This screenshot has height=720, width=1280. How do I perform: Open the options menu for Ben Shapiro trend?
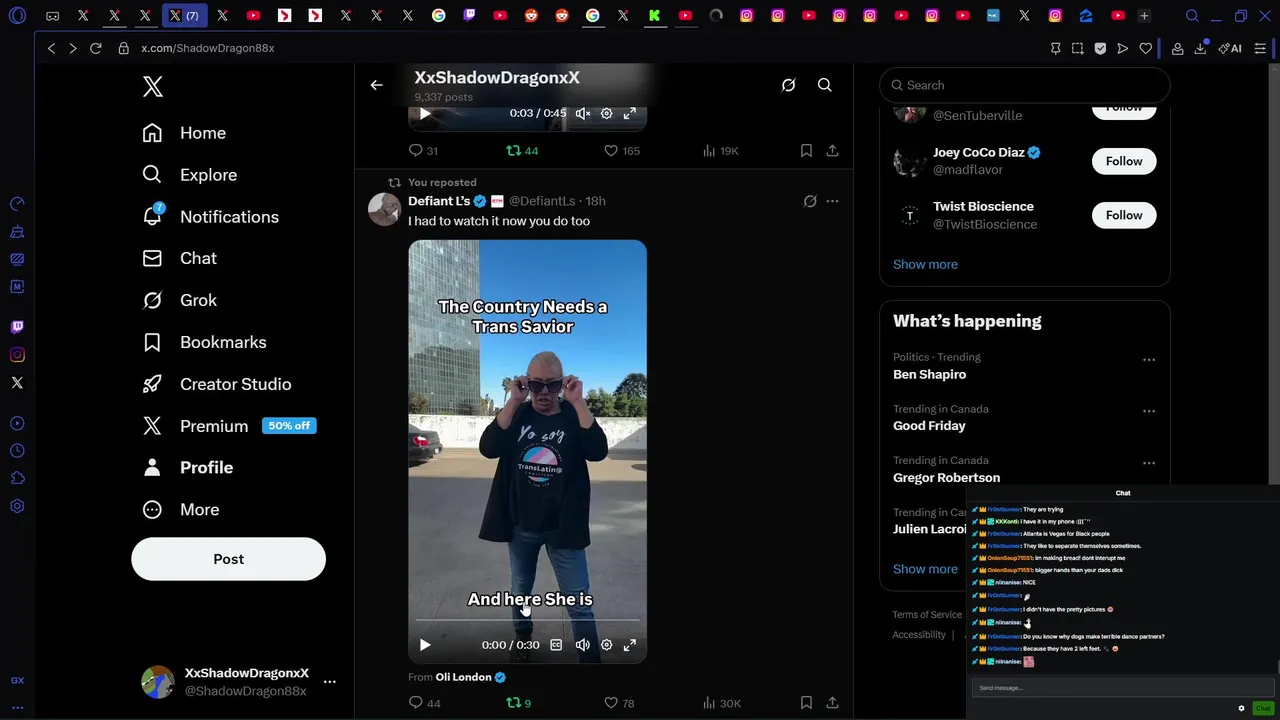coord(1149,360)
